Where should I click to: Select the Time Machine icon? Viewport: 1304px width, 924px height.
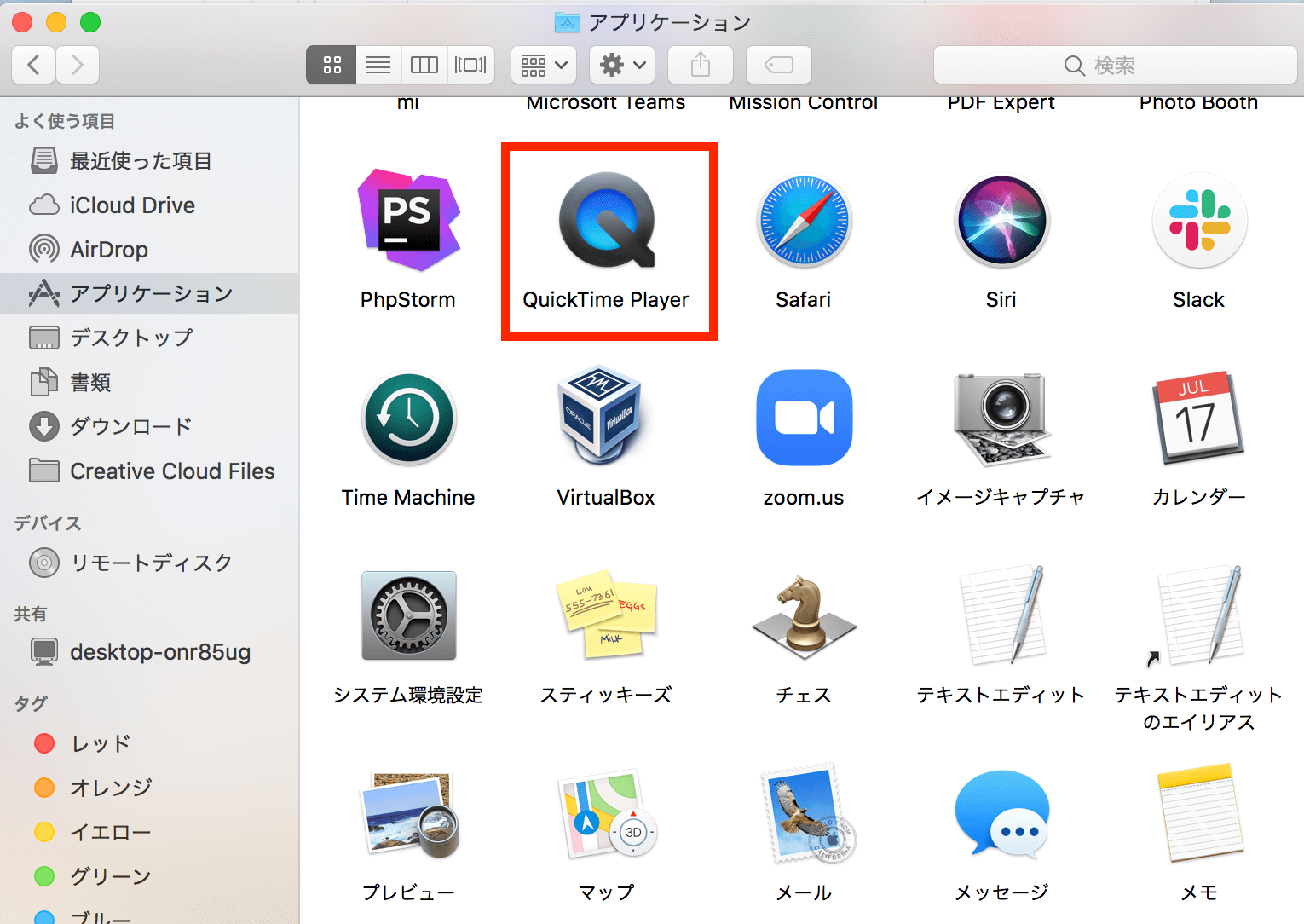(409, 418)
